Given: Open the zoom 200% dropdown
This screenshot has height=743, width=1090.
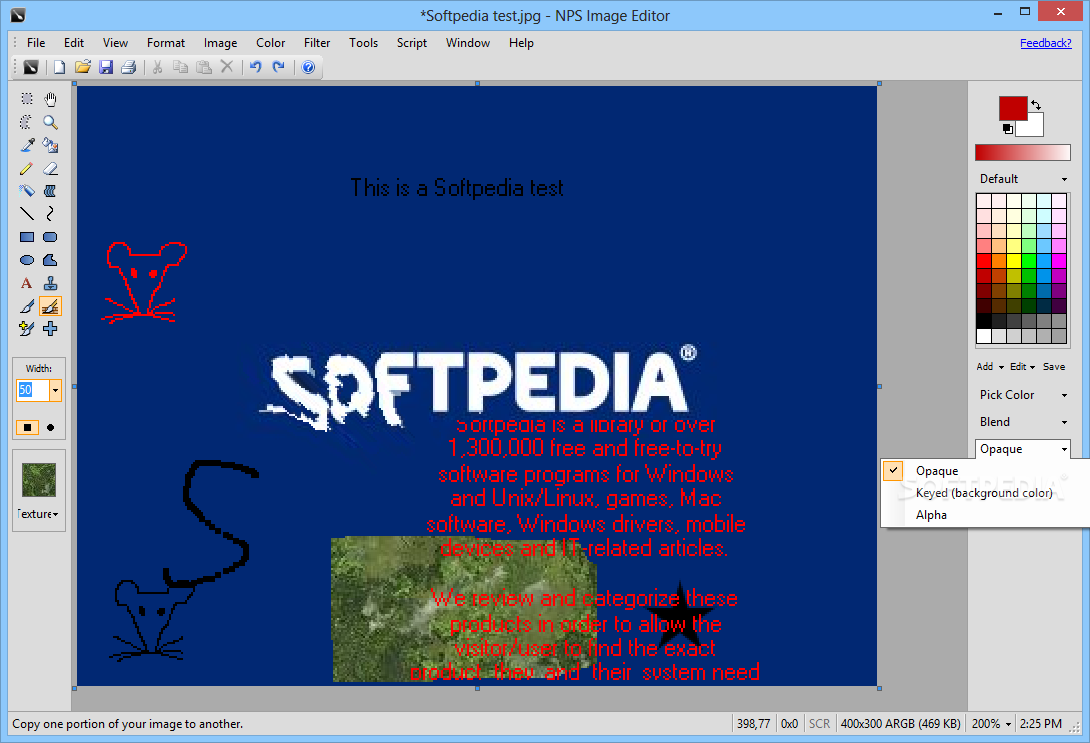Looking at the screenshot, I should point(991,724).
